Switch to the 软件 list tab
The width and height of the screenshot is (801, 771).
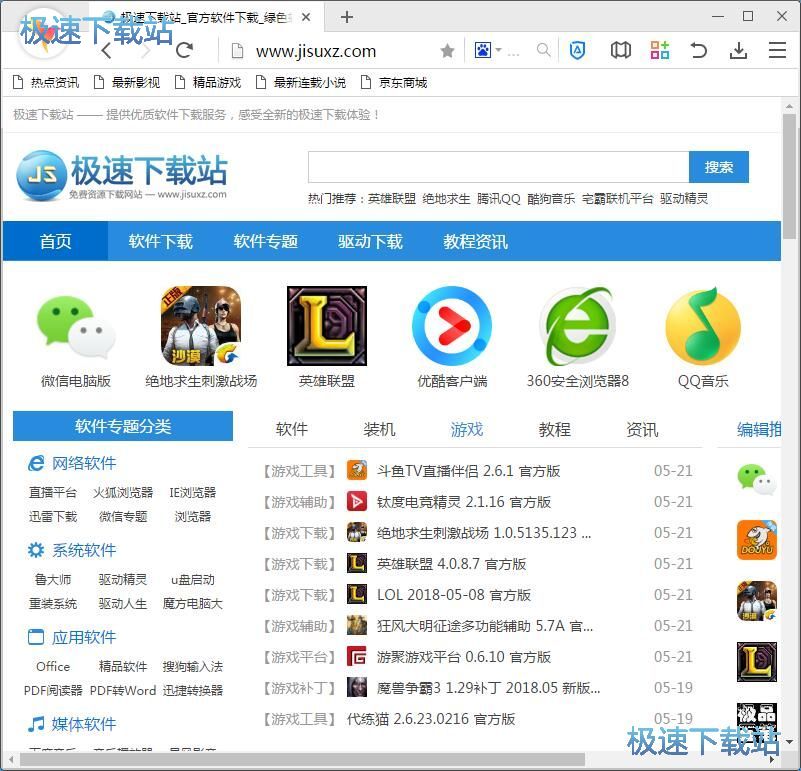[292, 429]
